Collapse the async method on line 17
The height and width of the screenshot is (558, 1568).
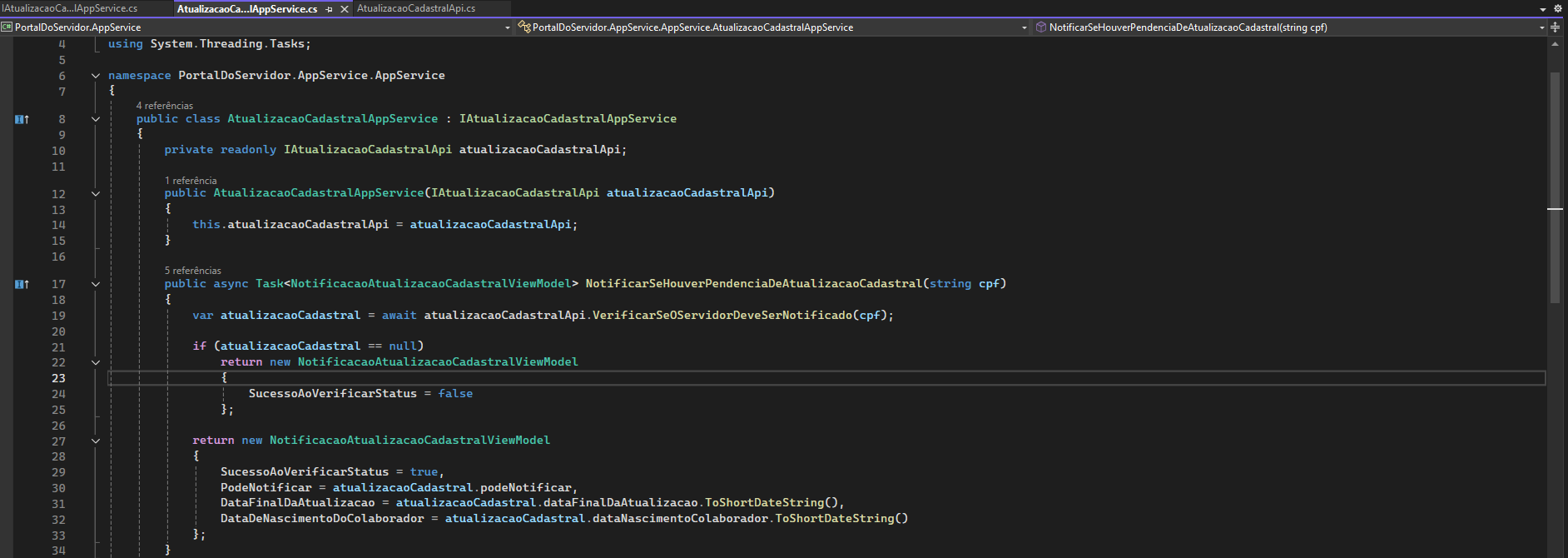(96, 284)
